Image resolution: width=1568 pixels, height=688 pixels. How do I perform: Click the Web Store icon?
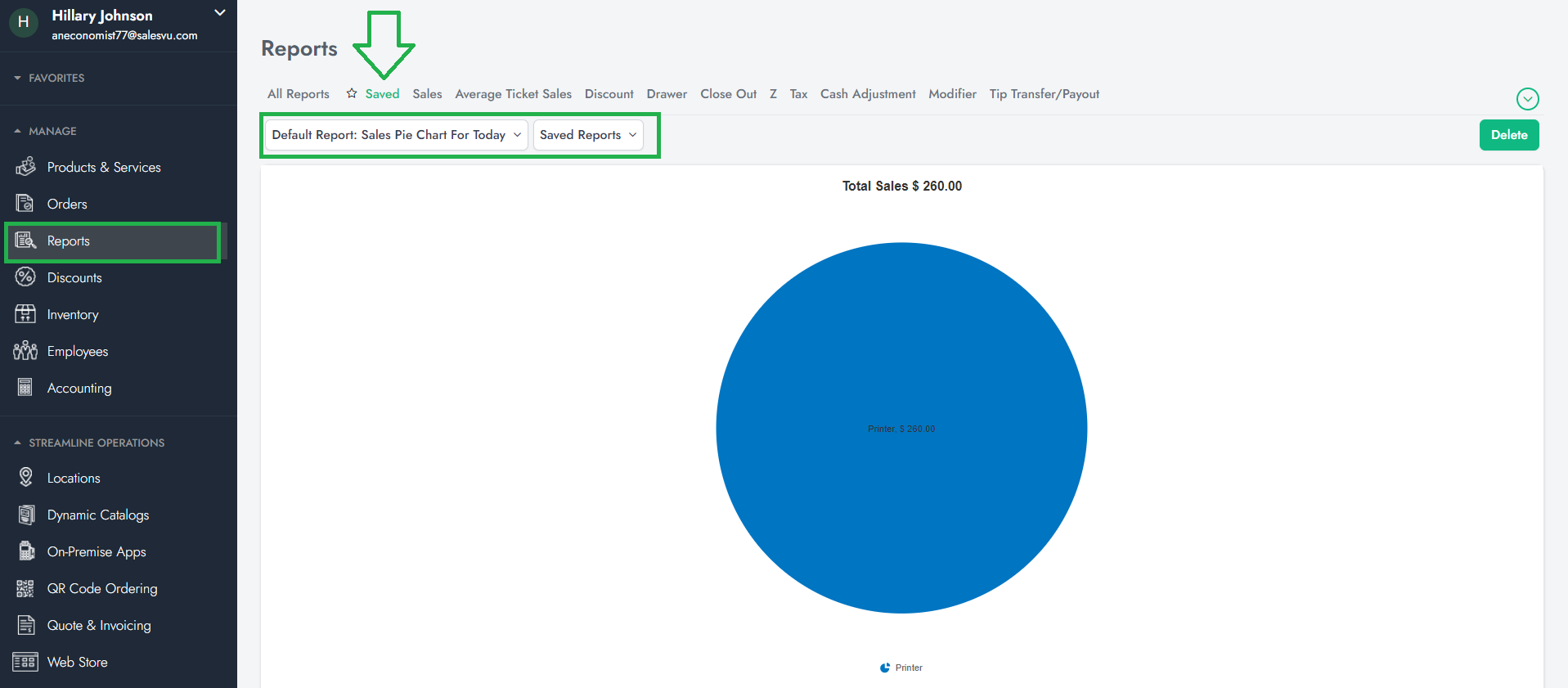25,662
